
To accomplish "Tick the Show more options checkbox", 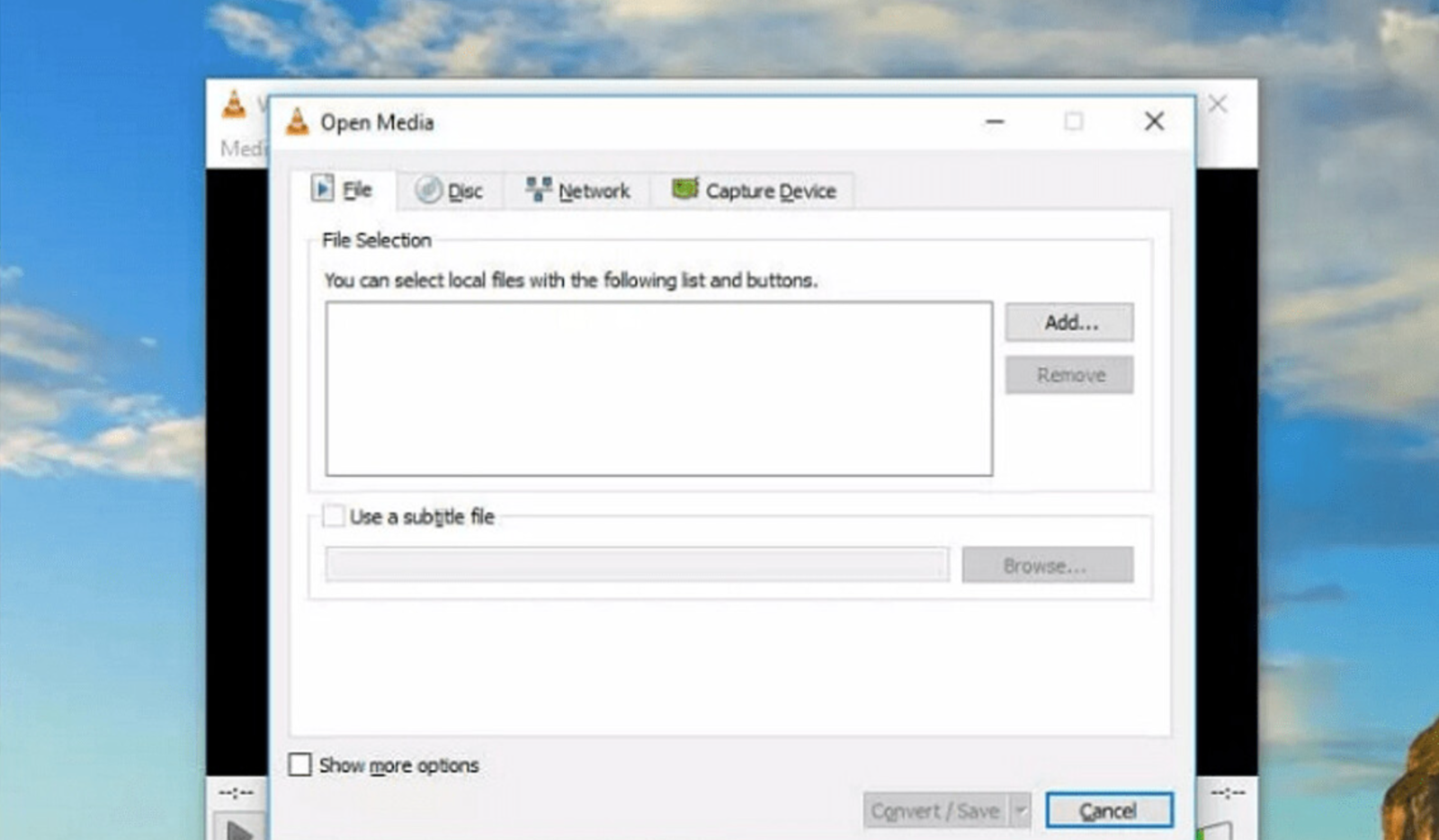I will pyautogui.click(x=299, y=764).
